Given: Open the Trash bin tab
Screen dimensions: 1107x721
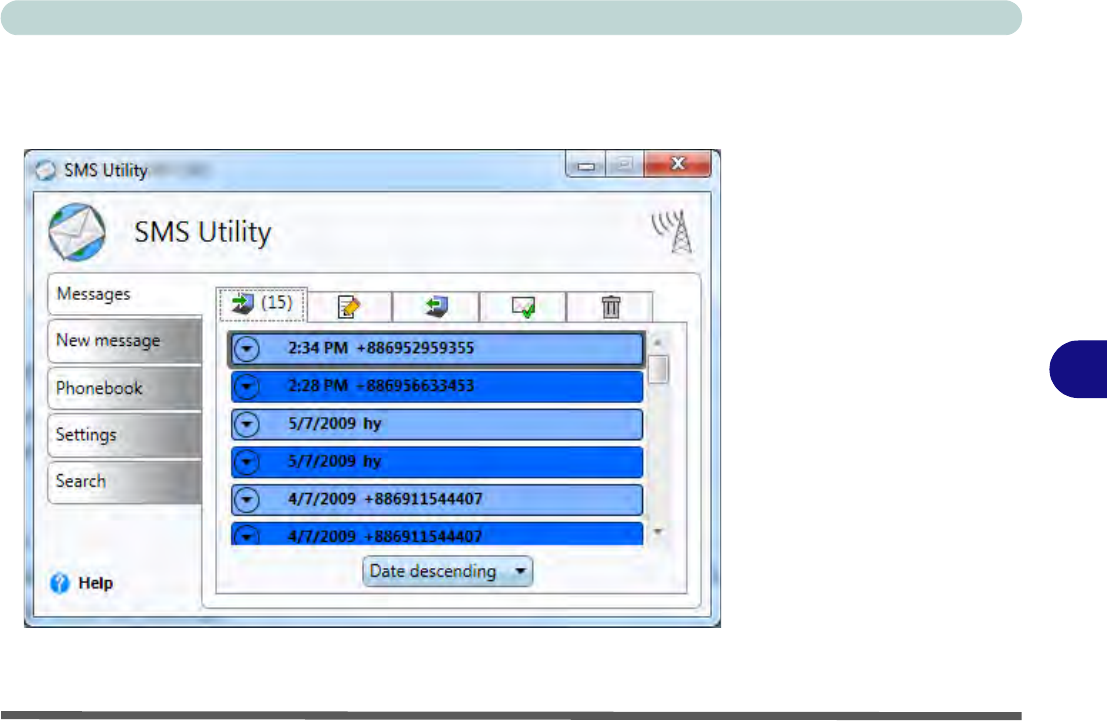Looking at the screenshot, I should point(610,306).
